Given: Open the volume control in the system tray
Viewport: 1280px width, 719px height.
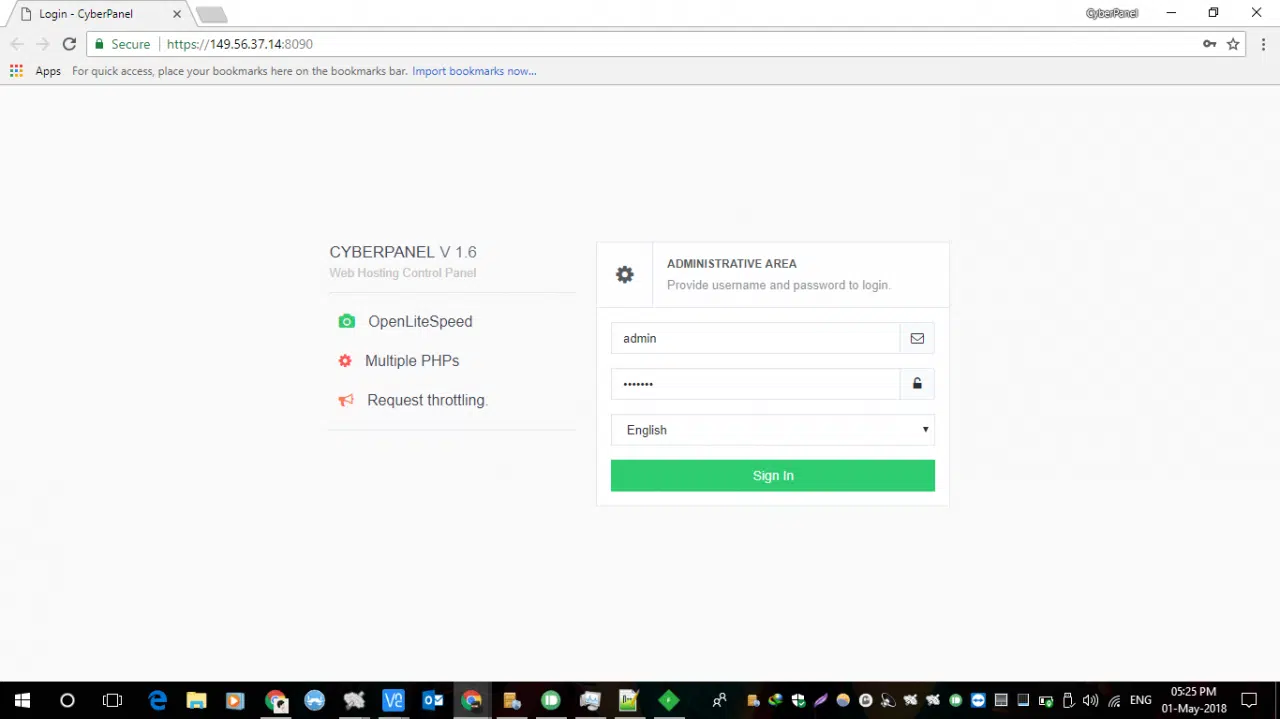Looking at the screenshot, I should [x=1090, y=701].
